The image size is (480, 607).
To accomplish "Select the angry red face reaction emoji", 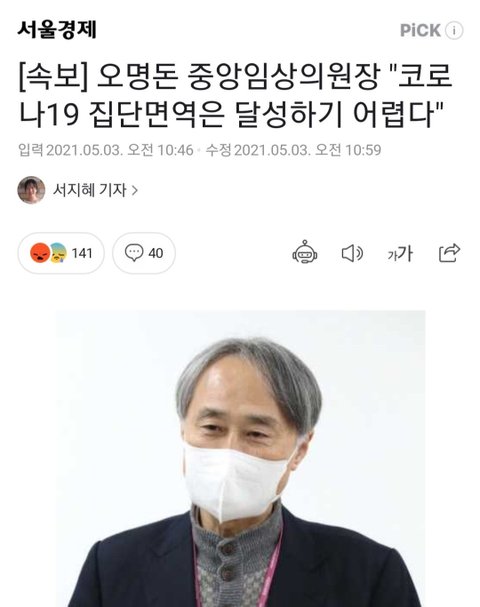I will point(40,253).
